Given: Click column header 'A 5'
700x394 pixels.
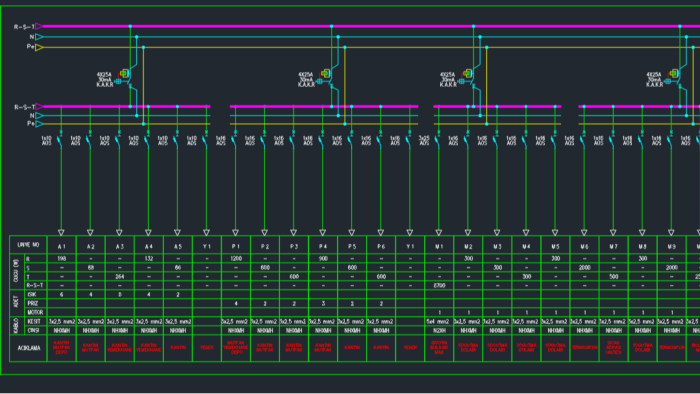Looking at the screenshot, I should pyautogui.click(x=178, y=246).
